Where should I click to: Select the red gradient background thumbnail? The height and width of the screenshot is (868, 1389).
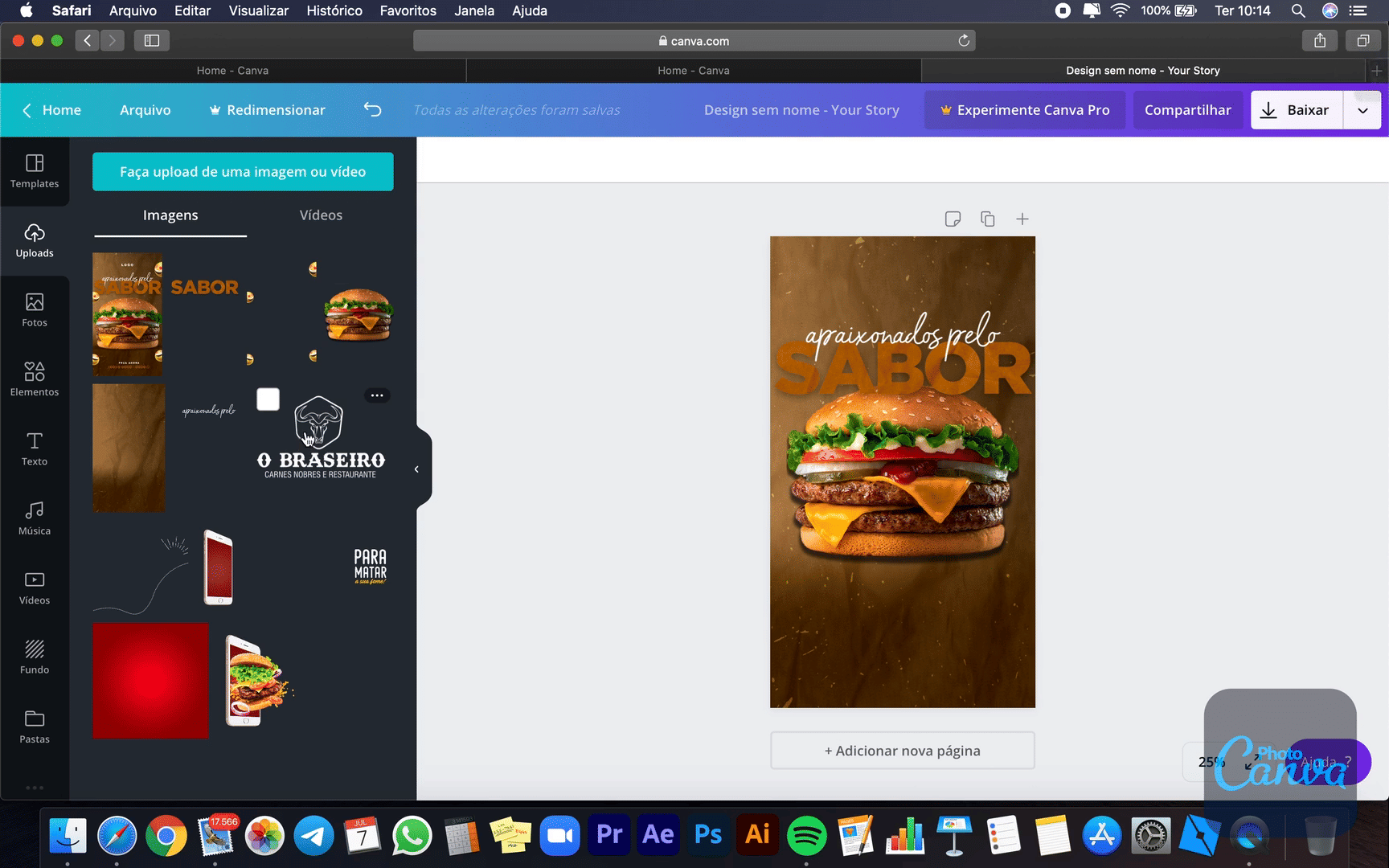[x=150, y=680]
